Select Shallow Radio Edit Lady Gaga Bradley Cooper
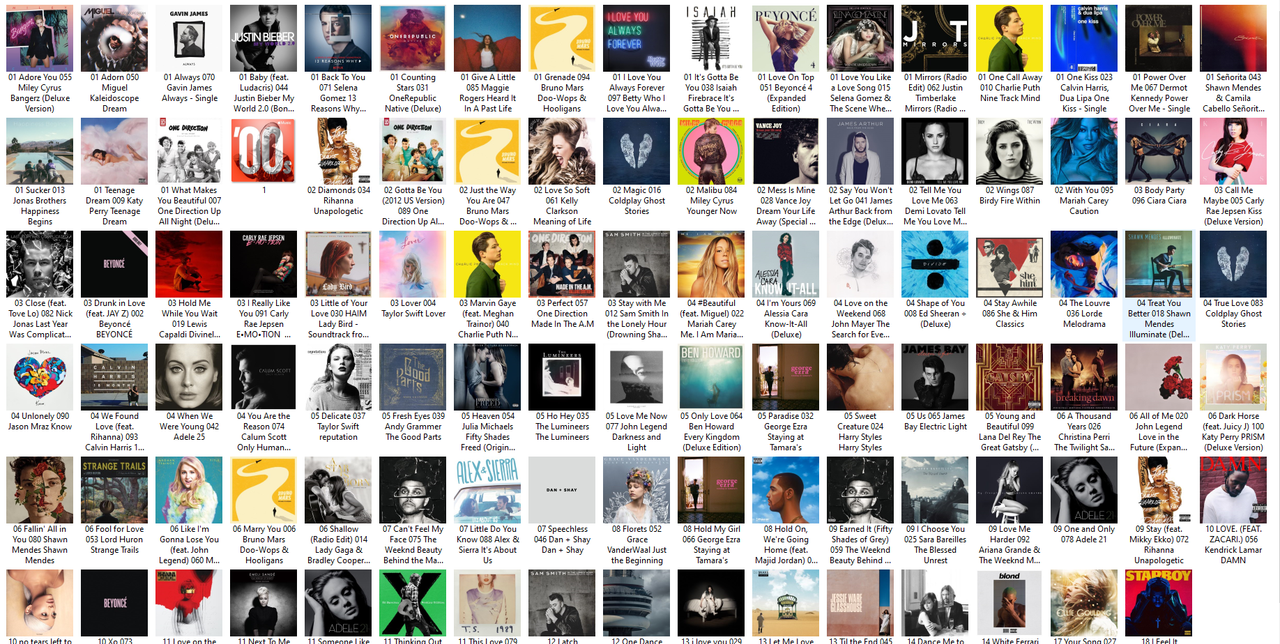The width and height of the screenshot is (1280, 644). coord(338,512)
